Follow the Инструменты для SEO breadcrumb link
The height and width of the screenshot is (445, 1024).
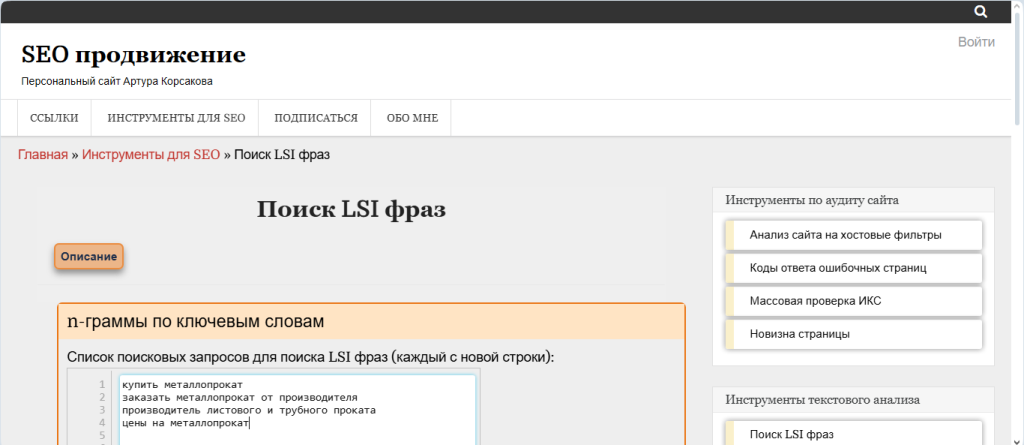(x=151, y=155)
